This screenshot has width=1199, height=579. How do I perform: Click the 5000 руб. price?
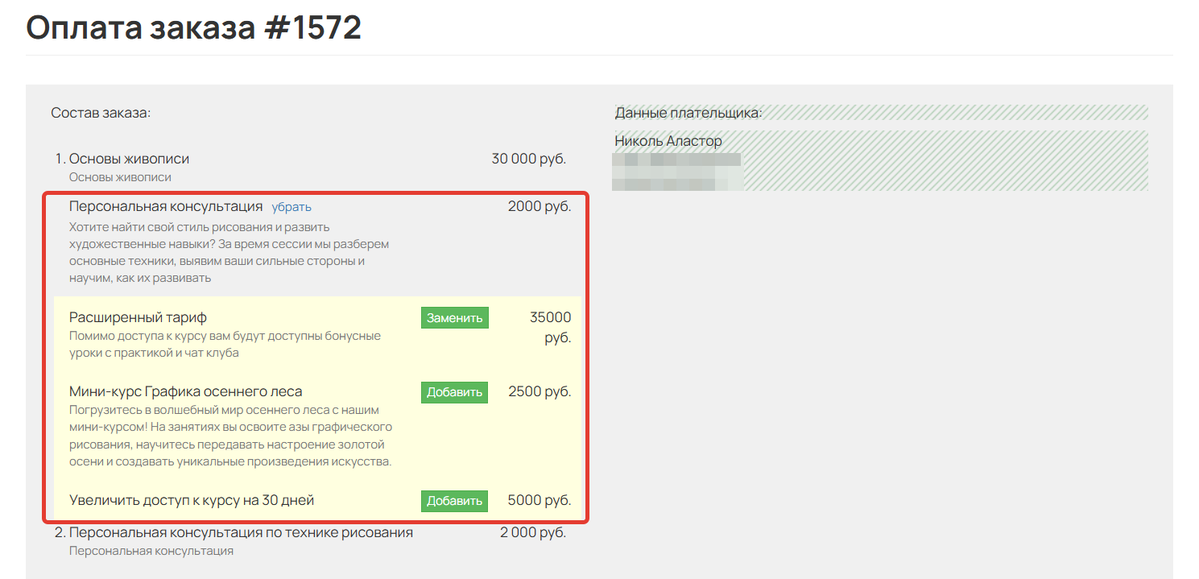tap(539, 501)
